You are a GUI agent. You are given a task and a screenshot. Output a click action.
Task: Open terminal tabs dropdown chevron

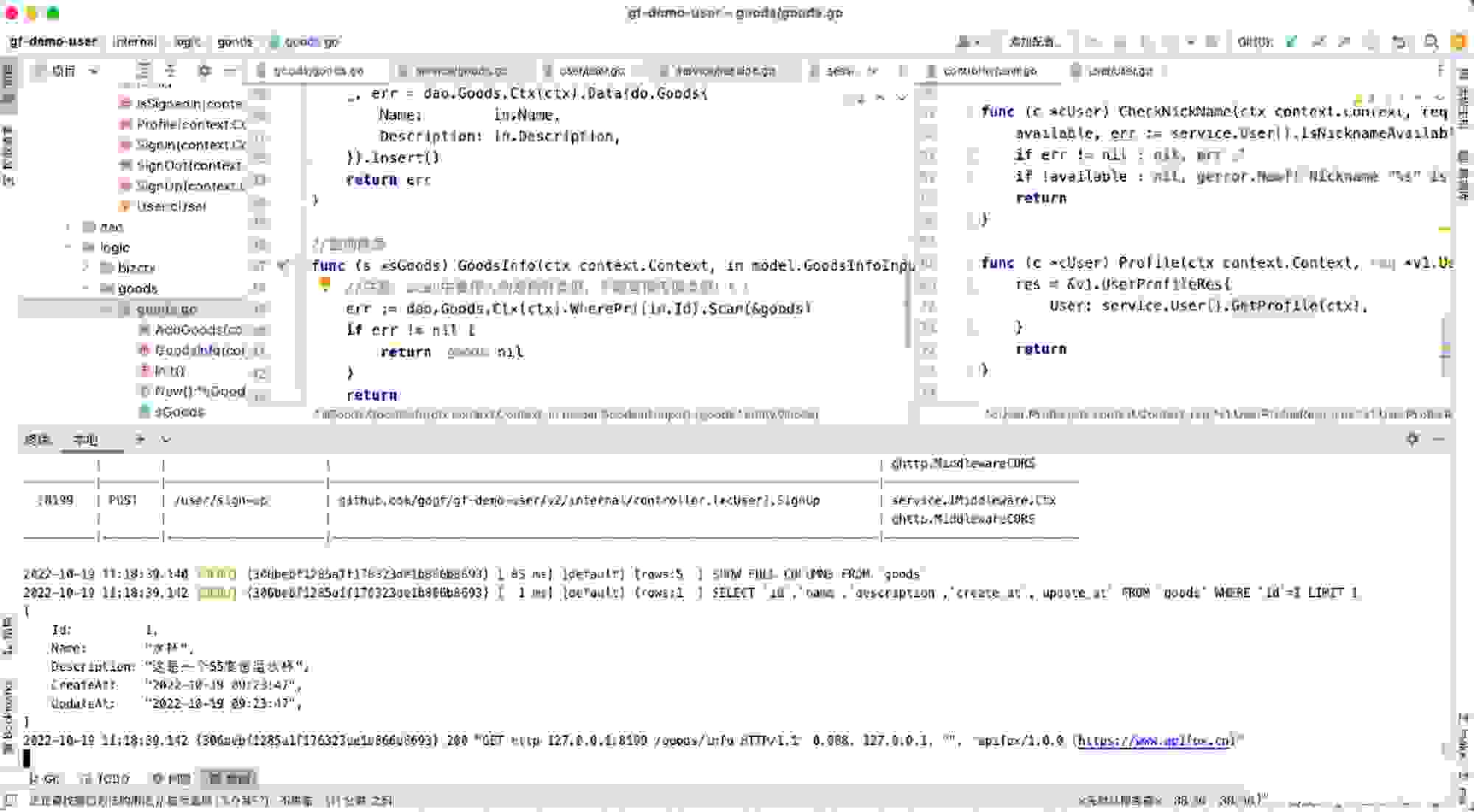click(166, 439)
